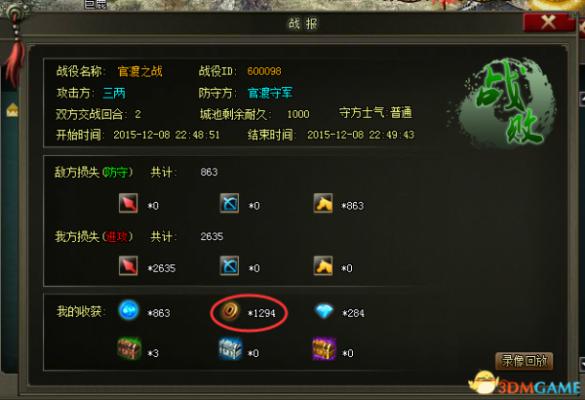This screenshot has height=400, width=585.
Task: Click the purple treasure chest icon
Action: tap(324, 349)
